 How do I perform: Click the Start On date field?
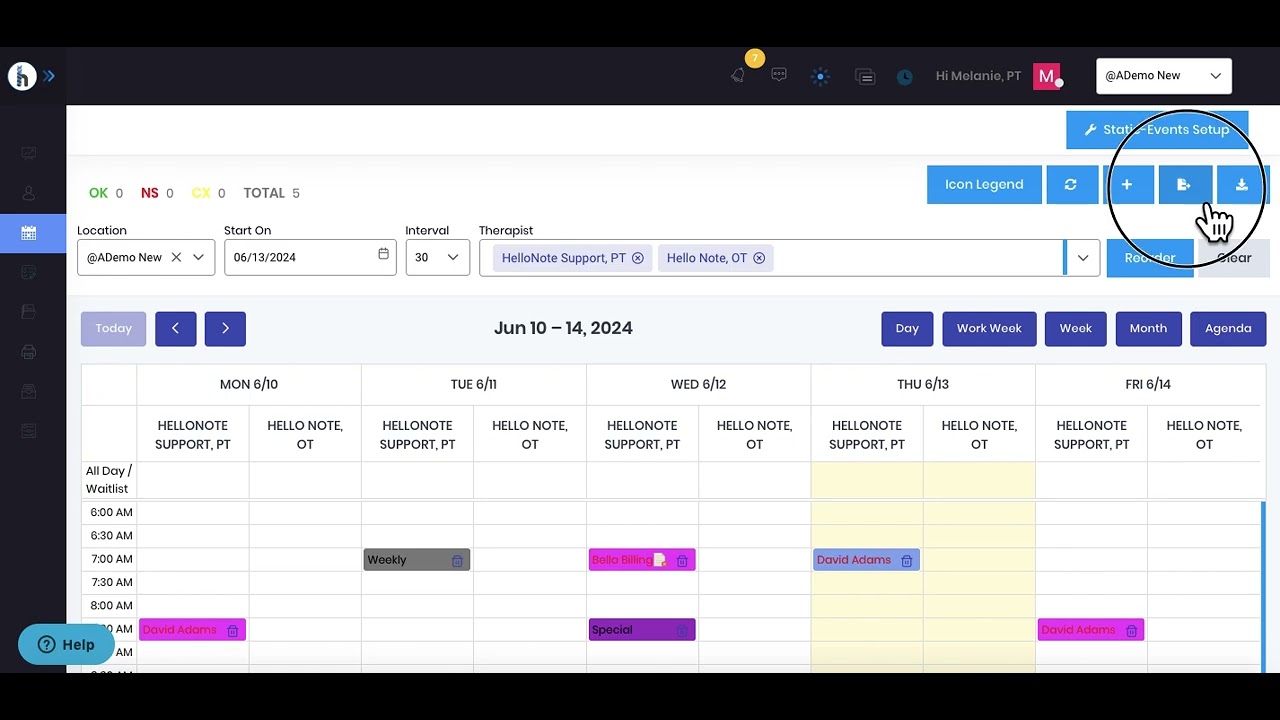310,258
